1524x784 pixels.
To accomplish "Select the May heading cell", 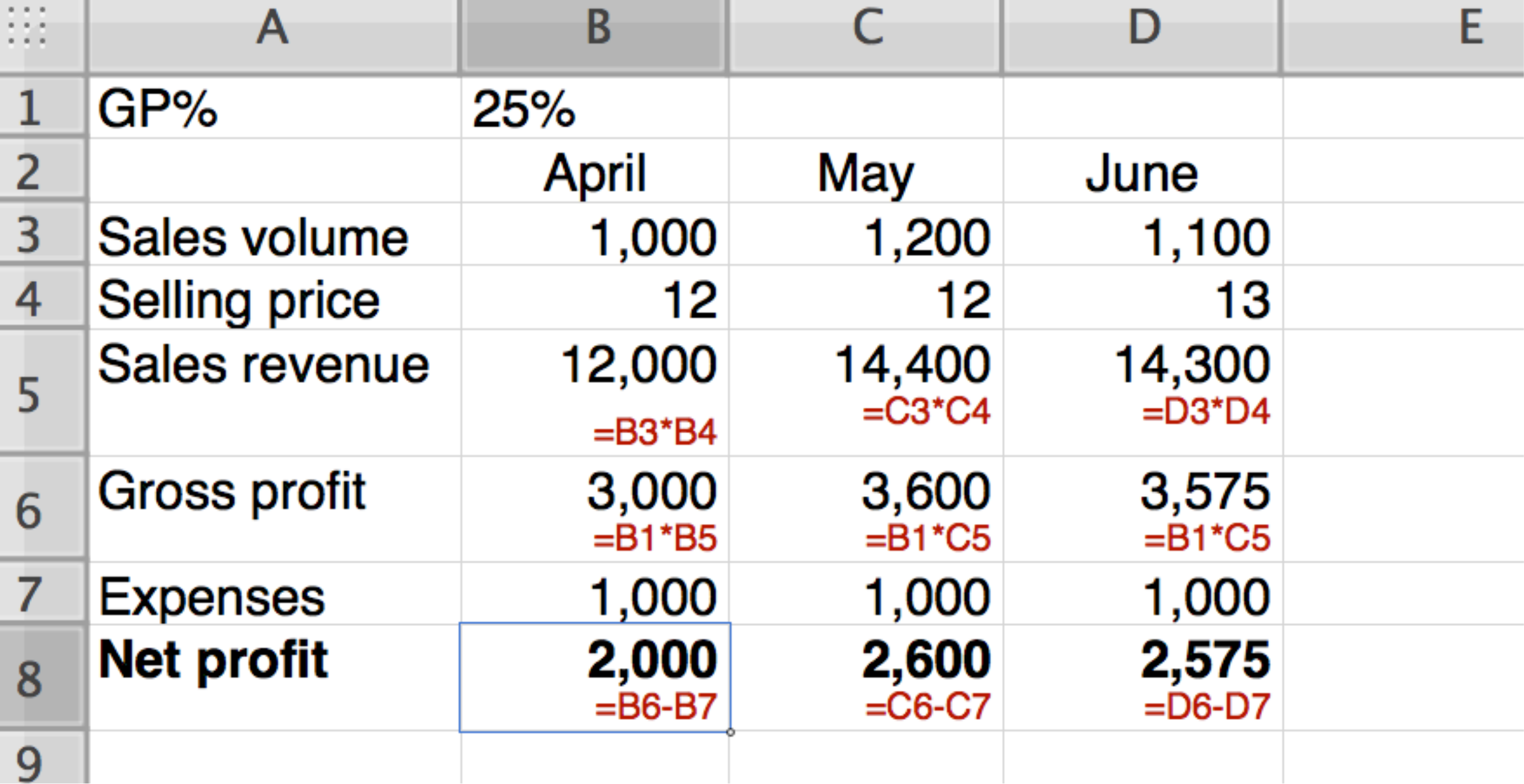I will coord(866,171).
